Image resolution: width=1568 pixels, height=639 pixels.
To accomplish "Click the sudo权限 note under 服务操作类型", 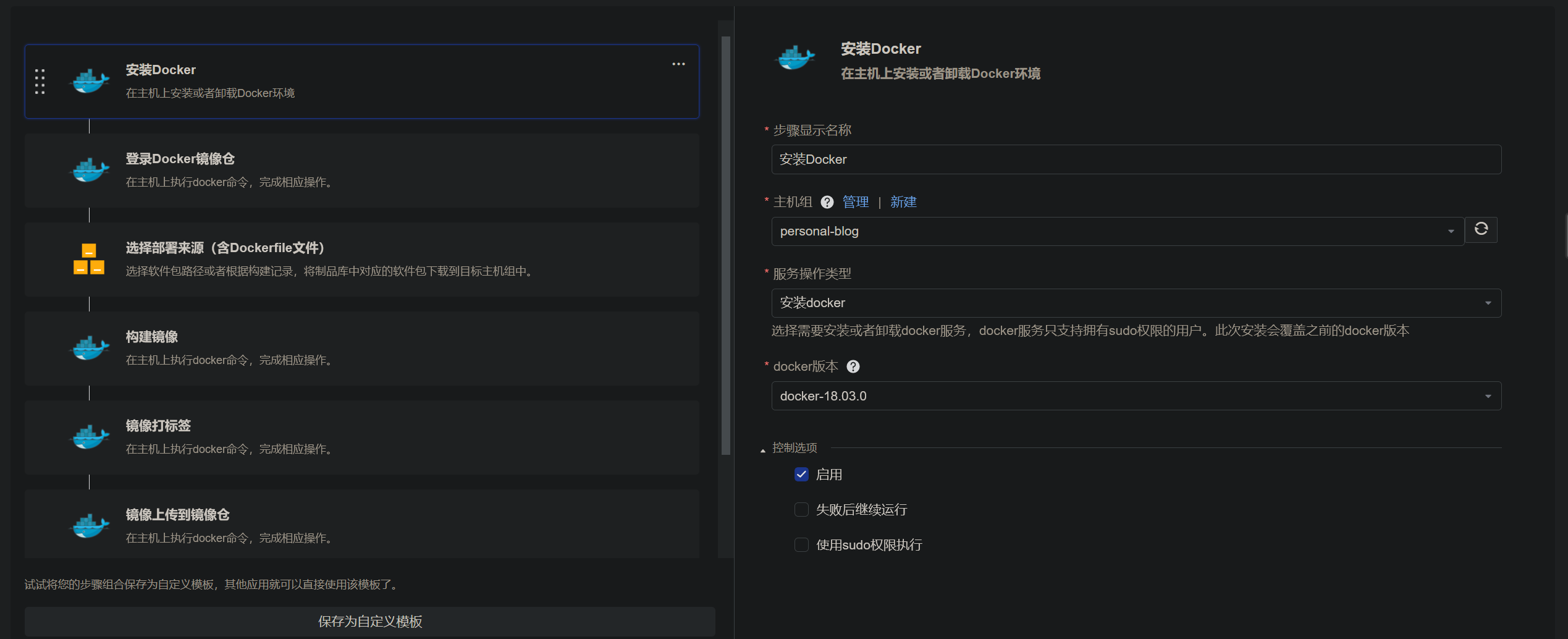I will (x=1090, y=331).
